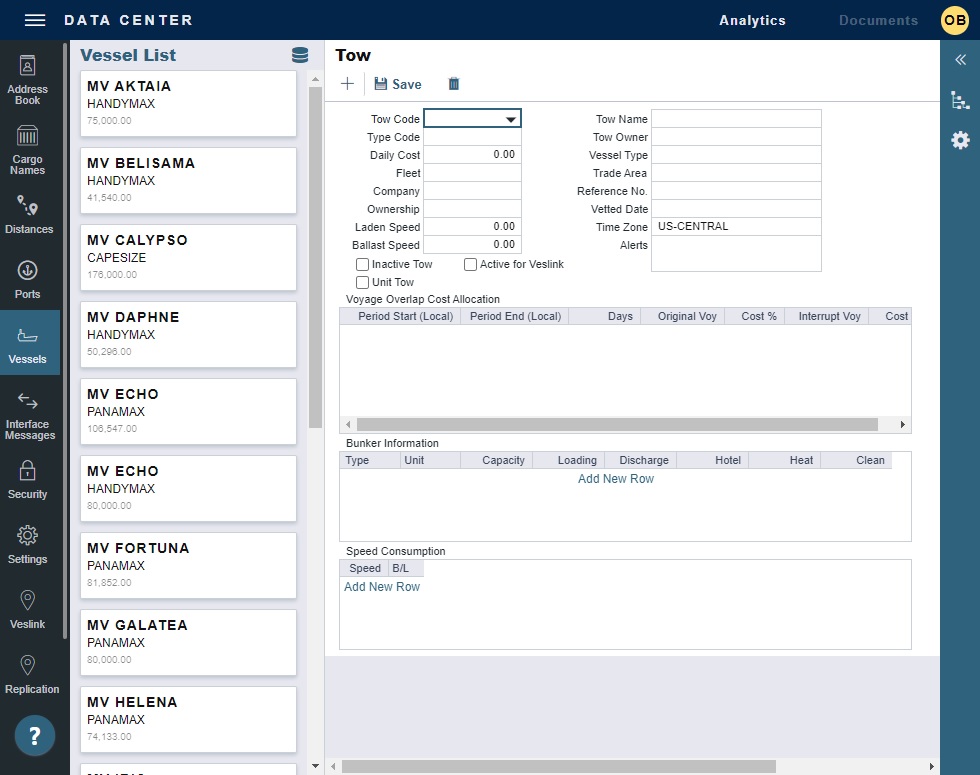Collapse the right panel with double chevron

(960, 60)
